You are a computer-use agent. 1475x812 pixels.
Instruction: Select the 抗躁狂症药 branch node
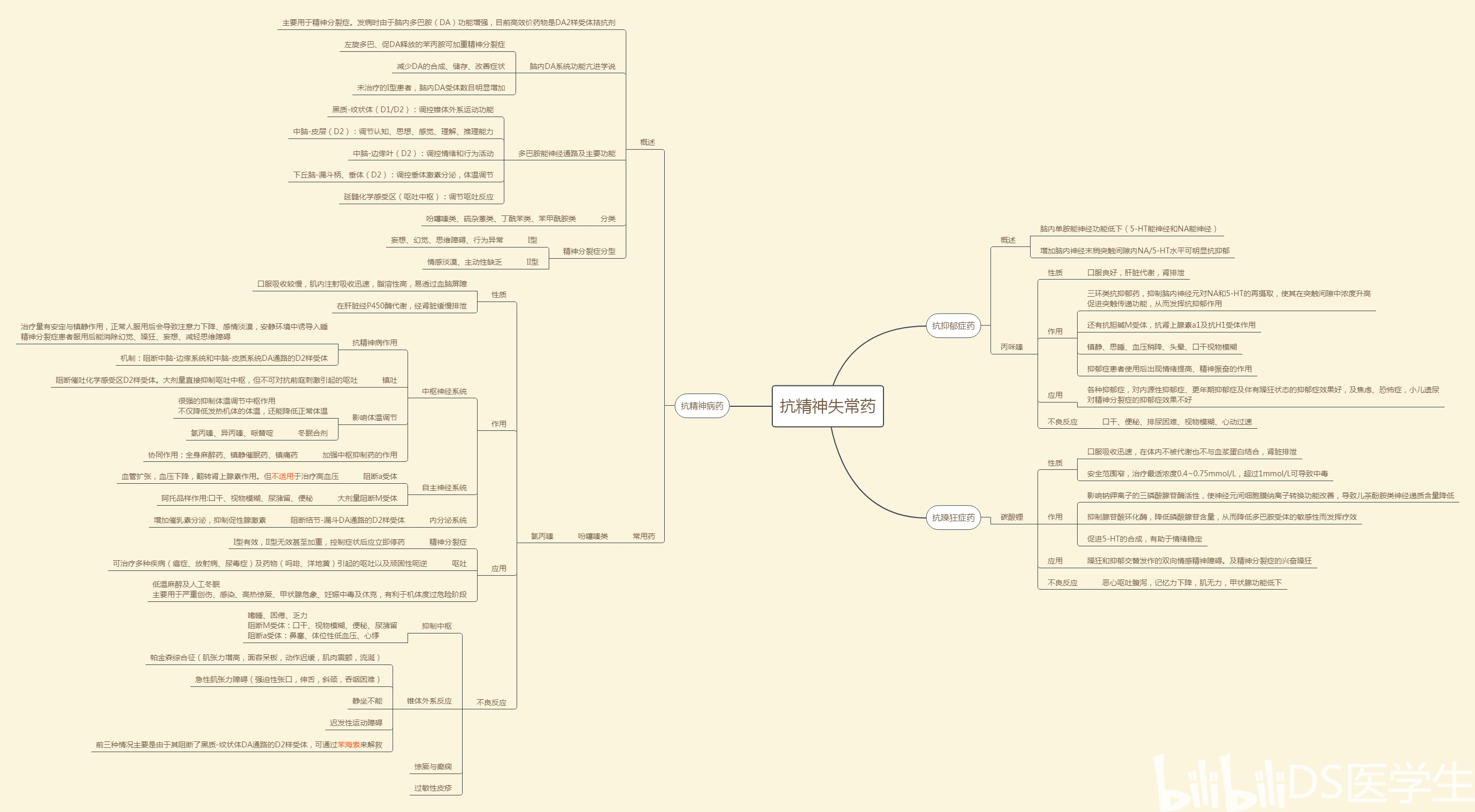coord(954,517)
